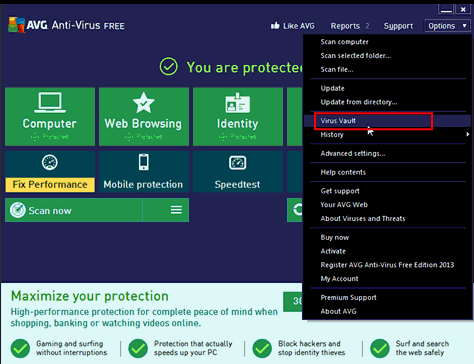Select Scan selected folder... menu item
The width and height of the screenshot is (474, 364).
click(356, 56)
